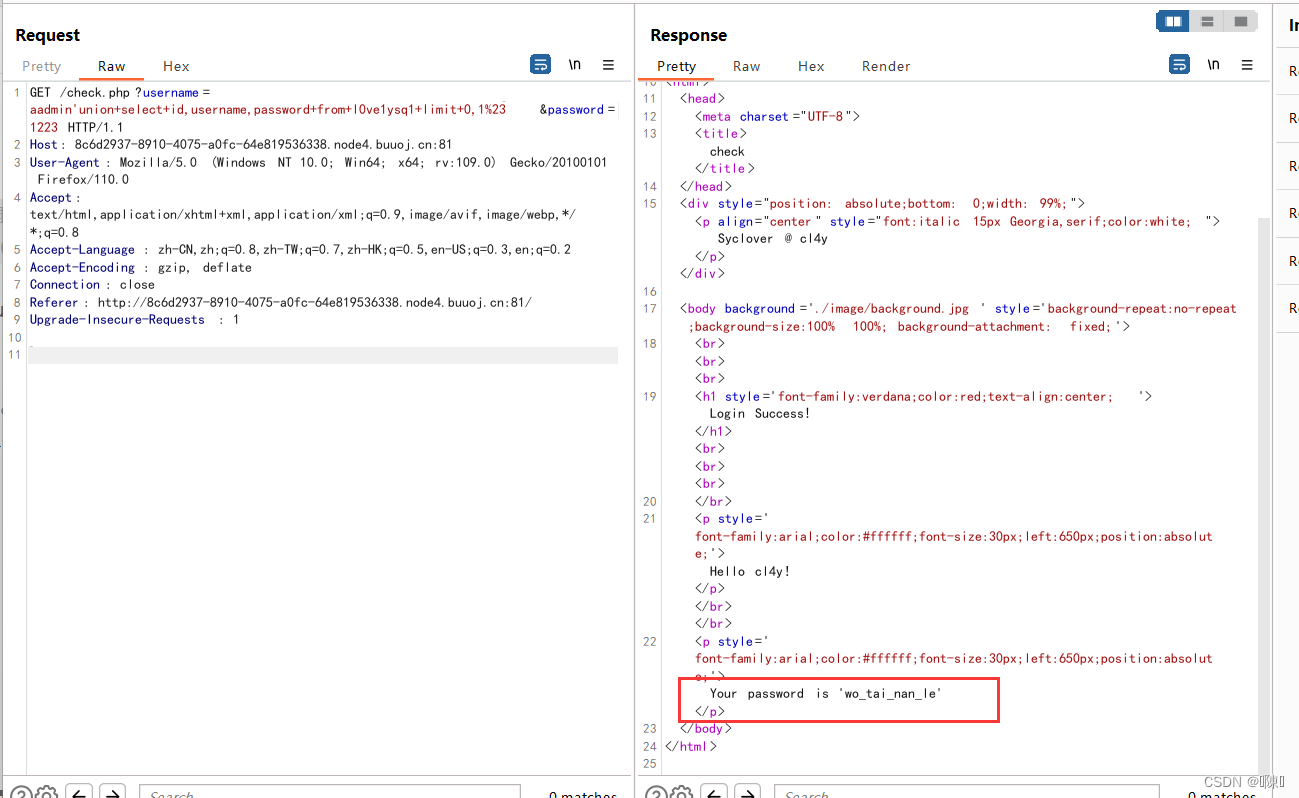Screen dimensions: 1299x798
Task: Click the 'Hello cl4y!' text
Action: [750, 572]
